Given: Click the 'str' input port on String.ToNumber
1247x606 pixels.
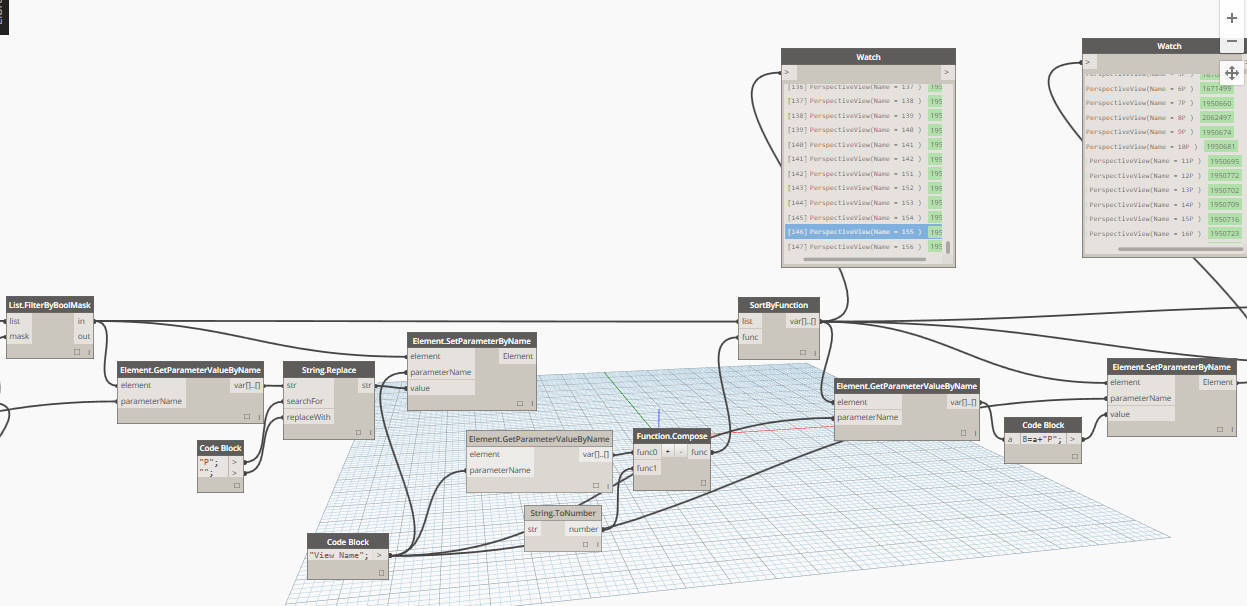Looking at the screenshot, I should (x=534, y=529).
